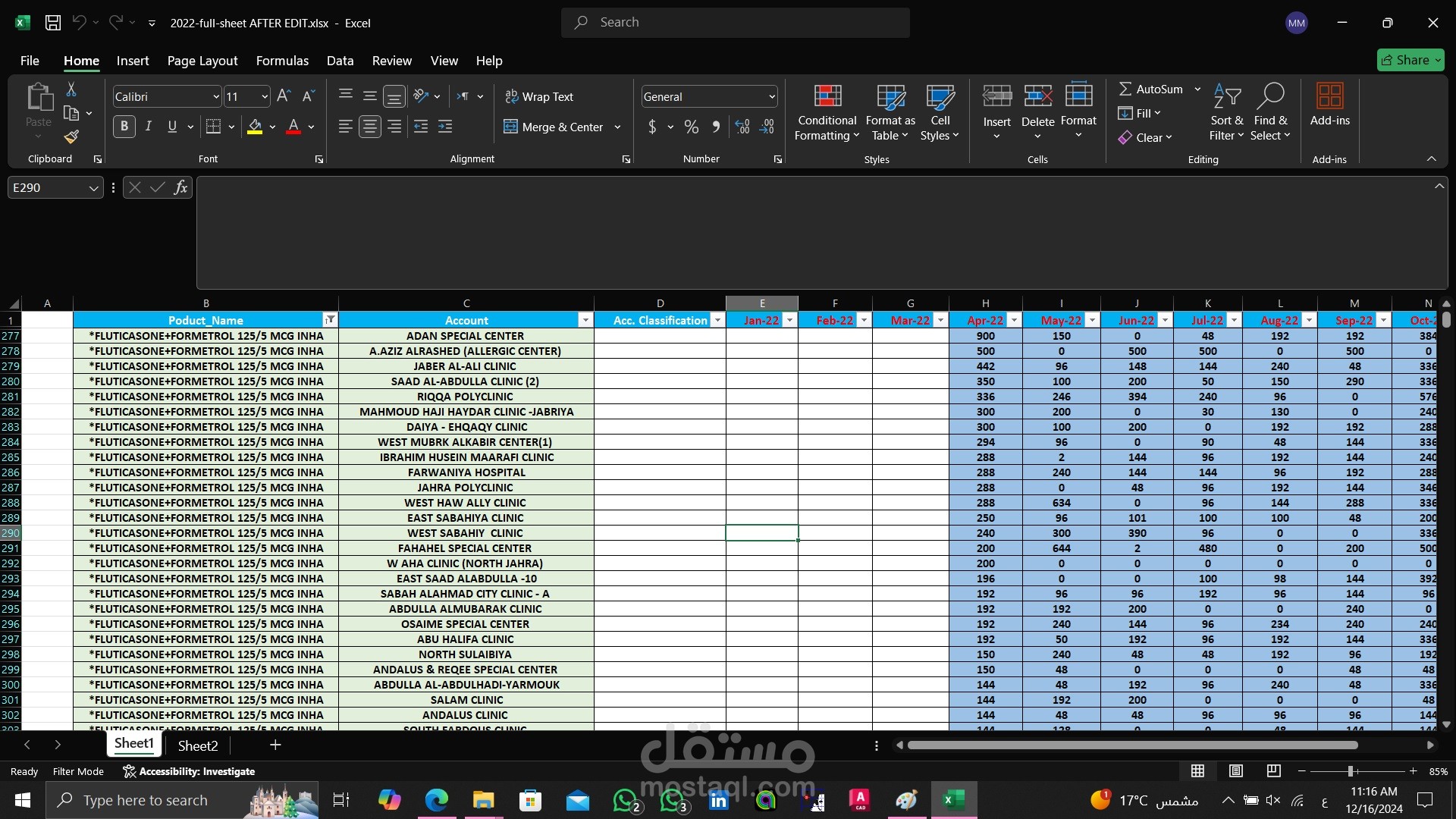This screenshot has height=819, width=1456.
Task: Open the Calibri font name dropdown
Action: pos(215,96)
